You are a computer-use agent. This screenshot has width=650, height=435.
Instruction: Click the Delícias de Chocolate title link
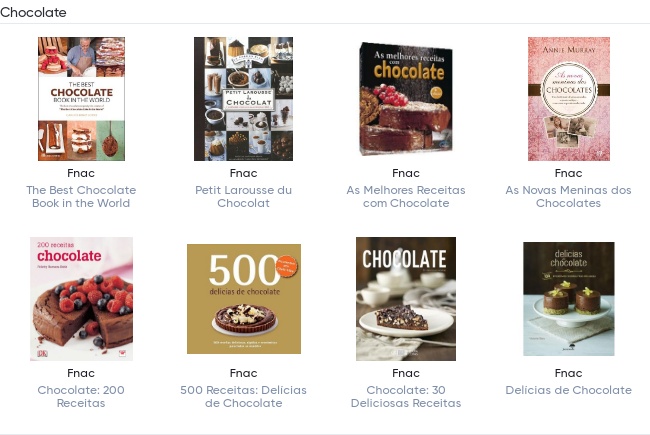pyautogui.click(x=568, y=390)
